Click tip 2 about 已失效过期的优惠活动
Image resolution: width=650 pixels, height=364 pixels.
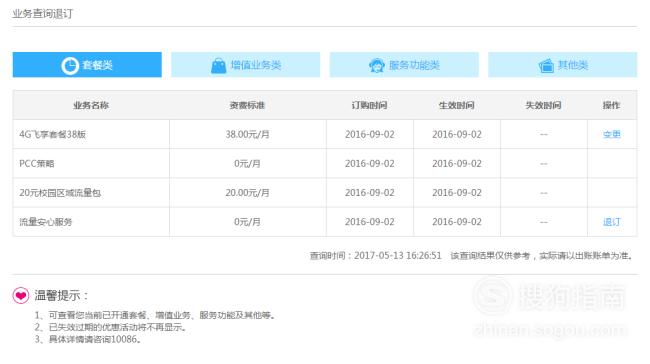coord(111,328)
